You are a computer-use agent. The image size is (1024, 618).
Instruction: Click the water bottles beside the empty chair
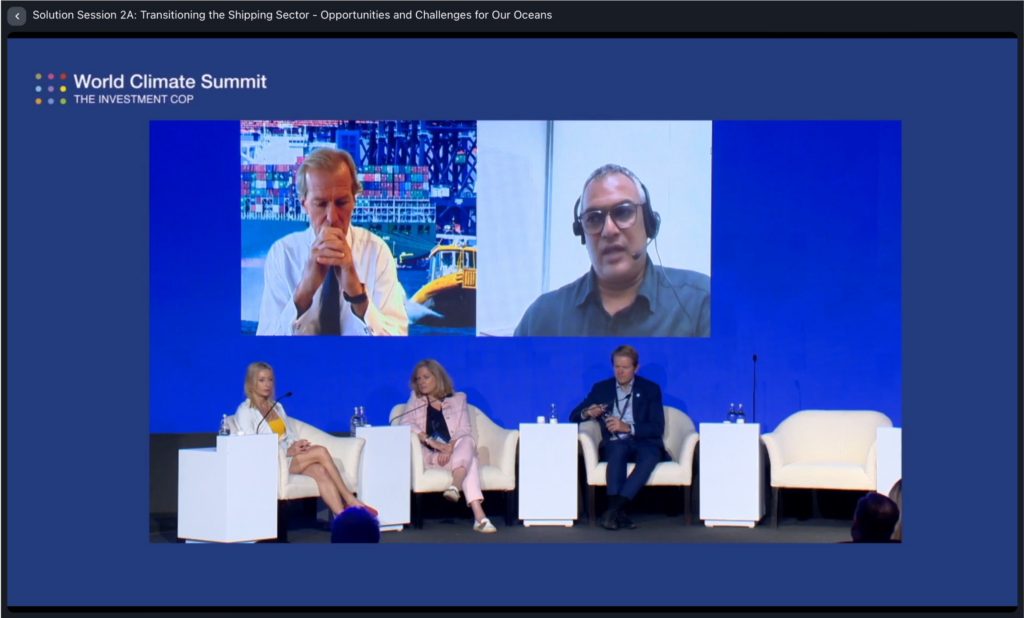pos(736,413)
